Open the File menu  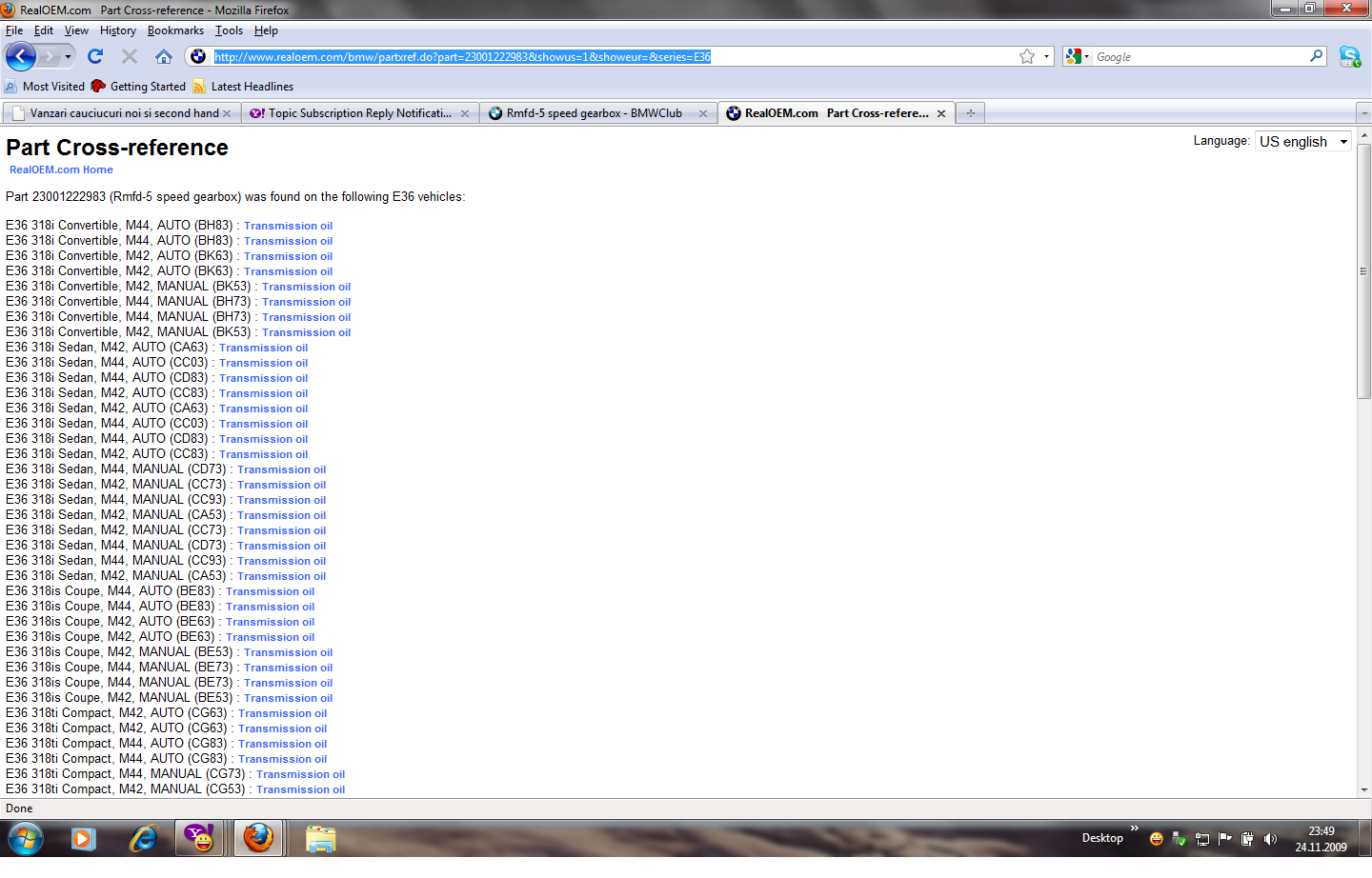(14, 30)
